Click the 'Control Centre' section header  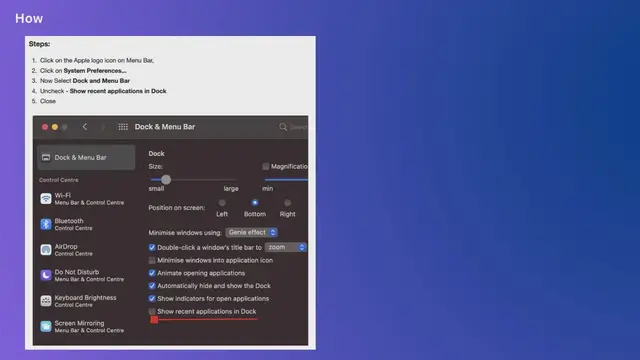pos(59,180)
